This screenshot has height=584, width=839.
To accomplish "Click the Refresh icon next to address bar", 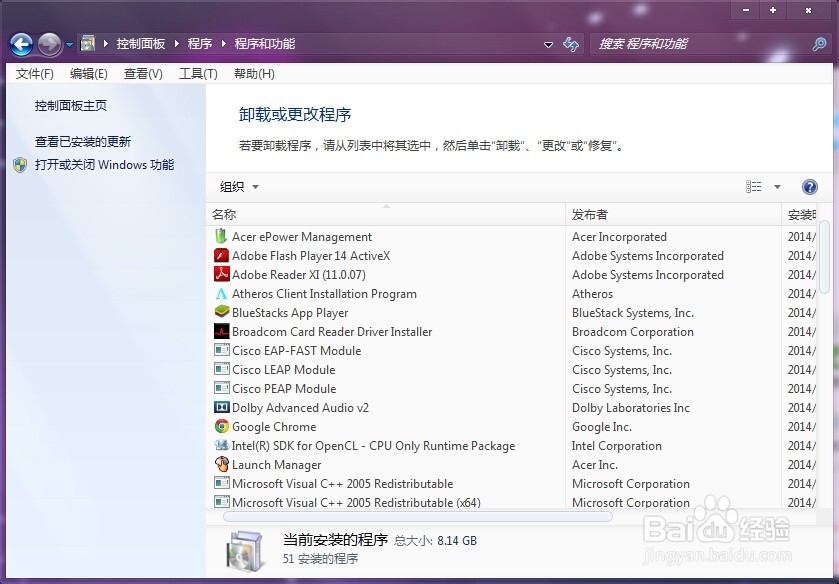I will (571, 44).
